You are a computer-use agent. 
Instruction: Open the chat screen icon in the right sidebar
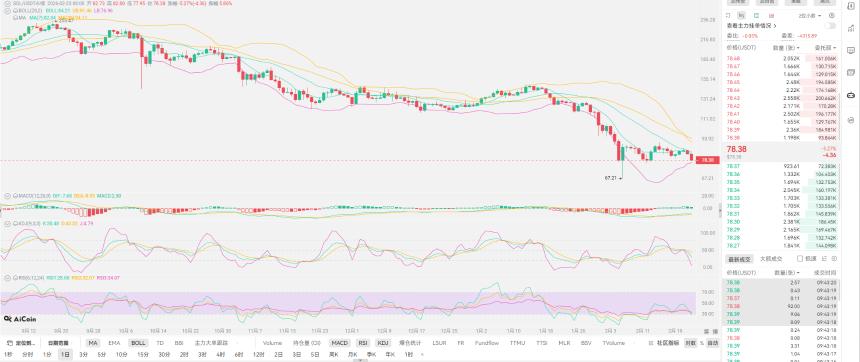coord(851,50)
